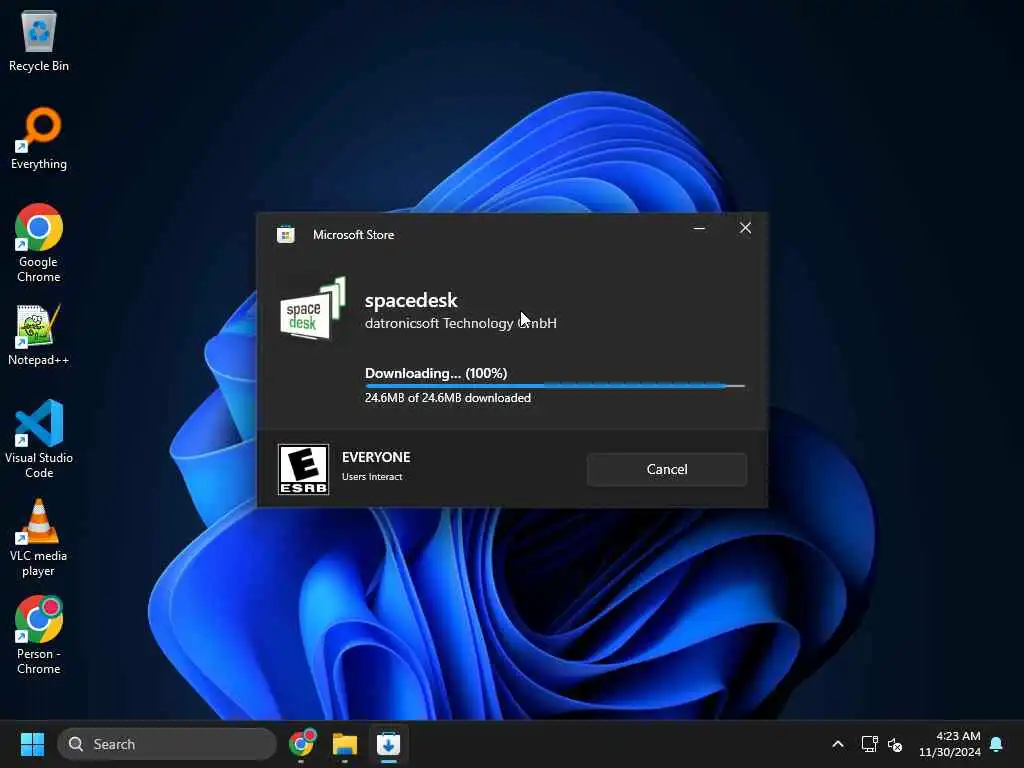The image size is (1024, 768).
Task: Open the Recycle Bin desktop icon
Action: click(39, 40)
